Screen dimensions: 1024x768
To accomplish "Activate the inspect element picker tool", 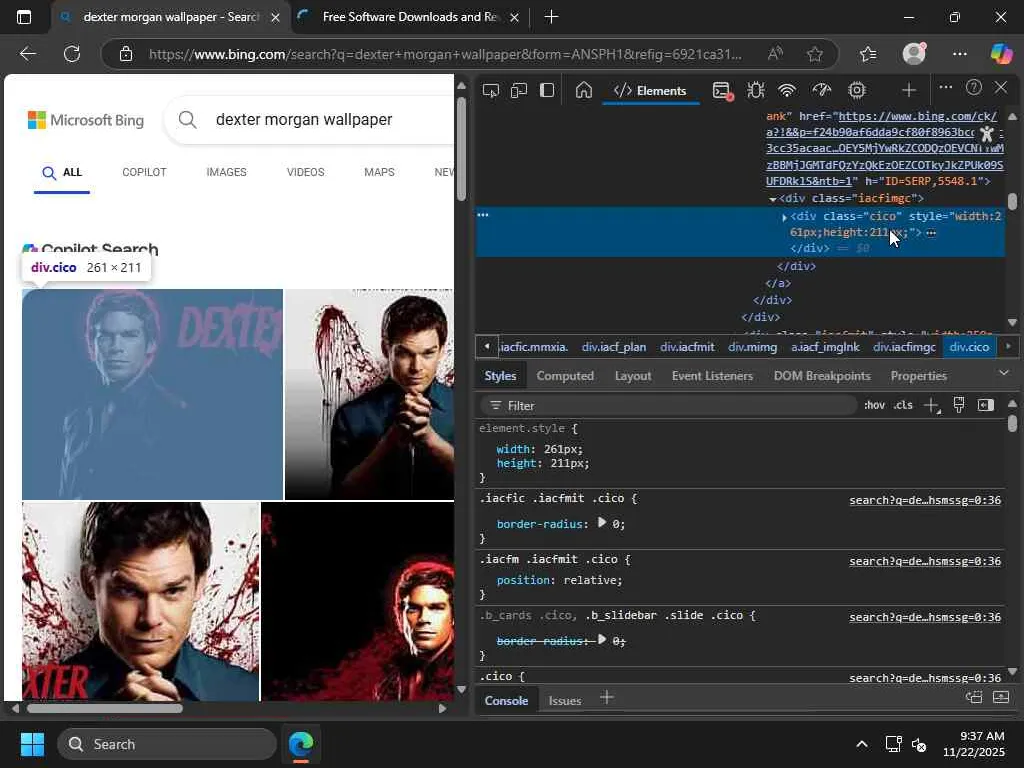I will [490, 90].
